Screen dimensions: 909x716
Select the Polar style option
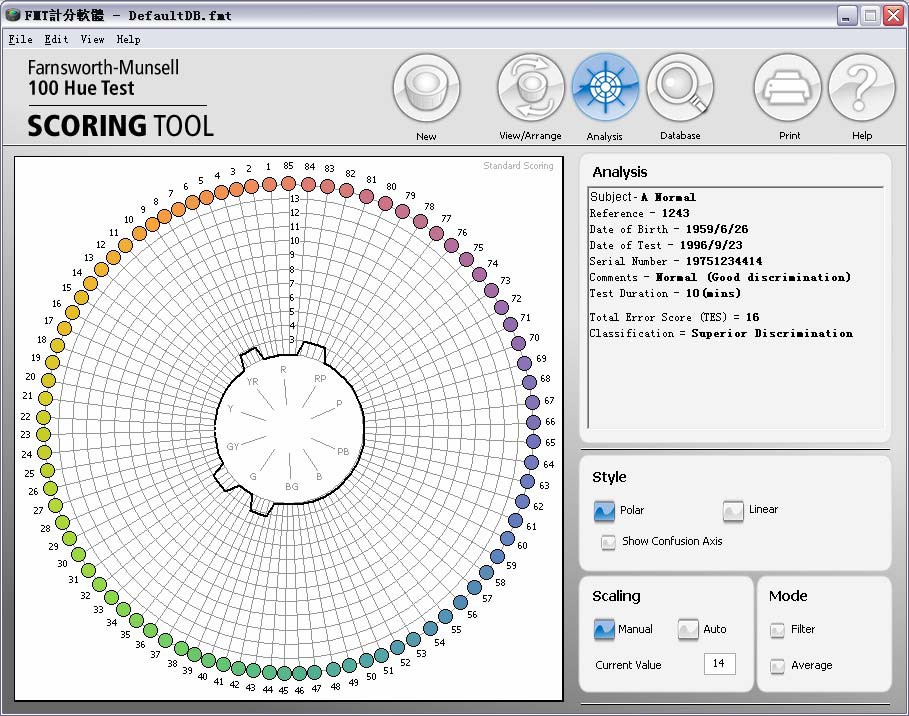pyautogui.click(x=604, y=511)
